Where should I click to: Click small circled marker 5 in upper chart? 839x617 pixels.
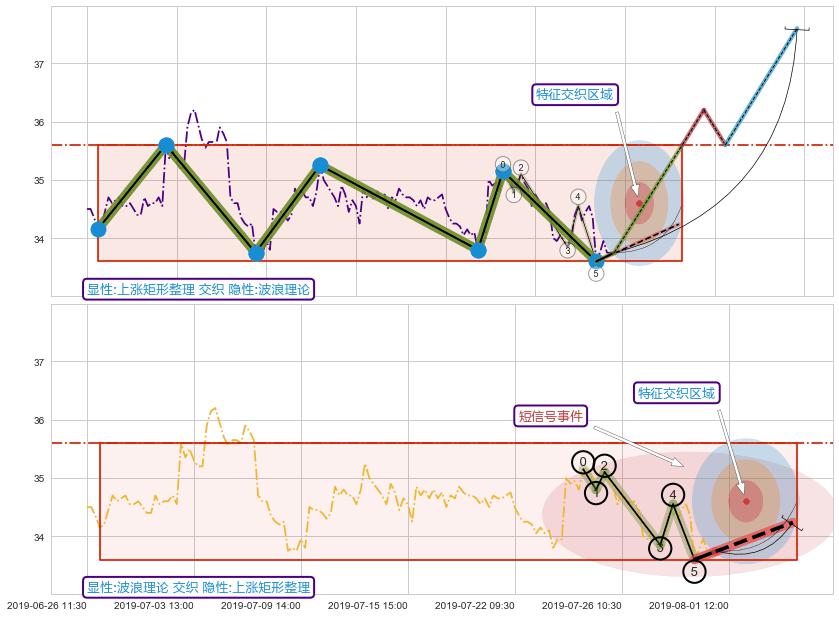[596, 273]
